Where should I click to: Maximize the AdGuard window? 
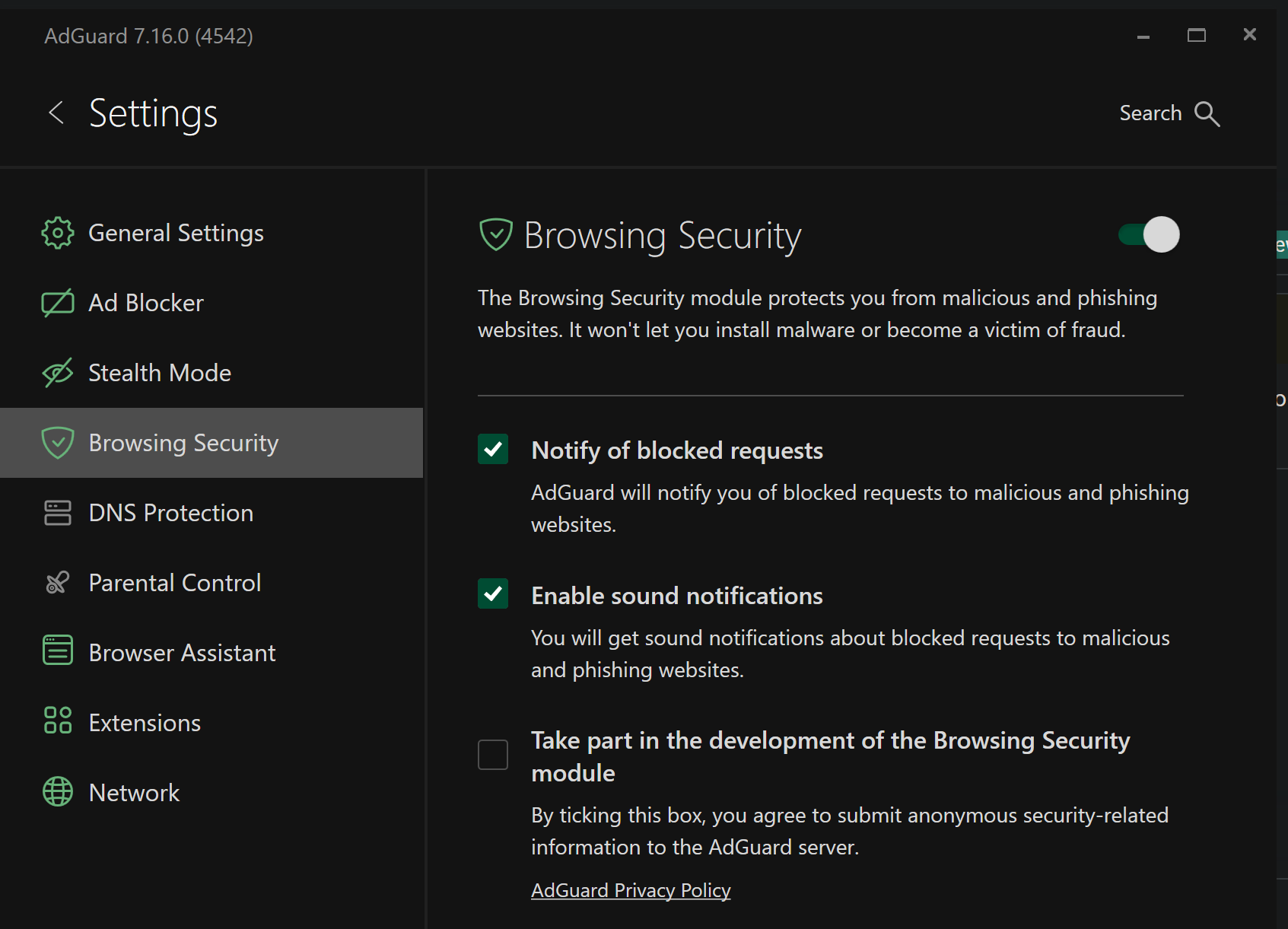(1197, 35)
